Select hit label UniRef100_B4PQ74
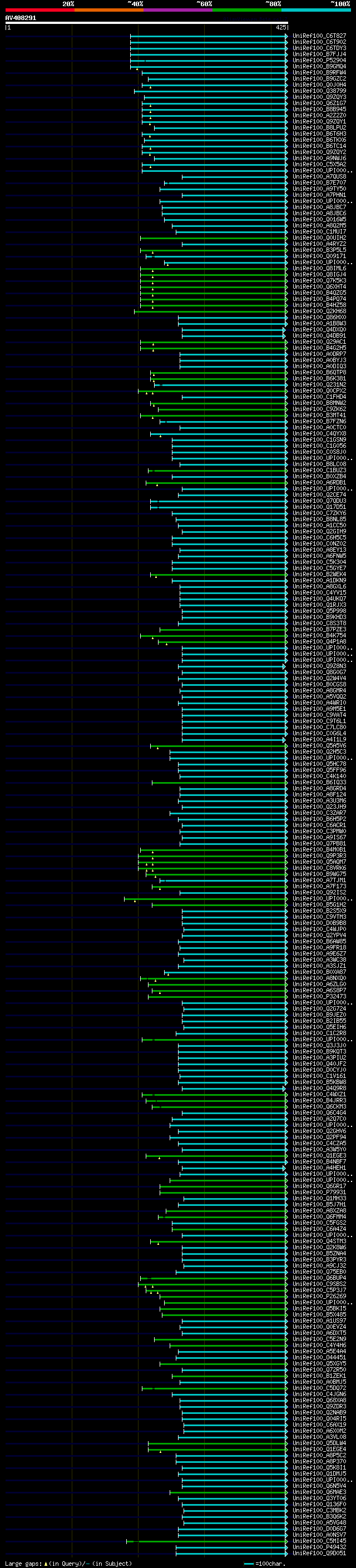The image size is (356, 1568). (x=319, y=299)
